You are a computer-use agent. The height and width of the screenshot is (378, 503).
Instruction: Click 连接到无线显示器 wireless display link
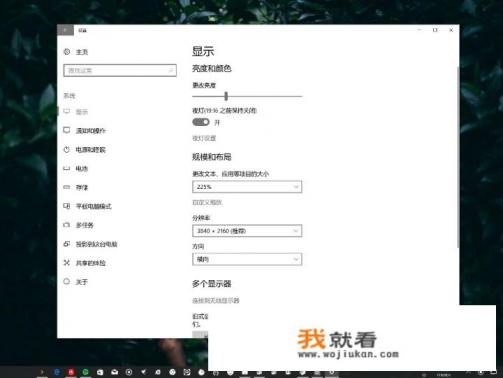point(216,300)
